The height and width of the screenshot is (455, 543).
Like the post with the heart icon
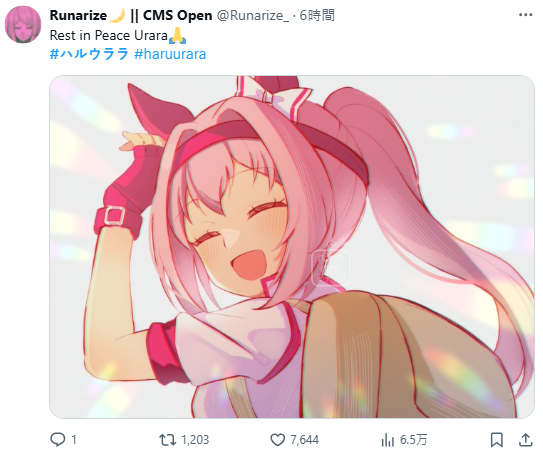point(277,440)
